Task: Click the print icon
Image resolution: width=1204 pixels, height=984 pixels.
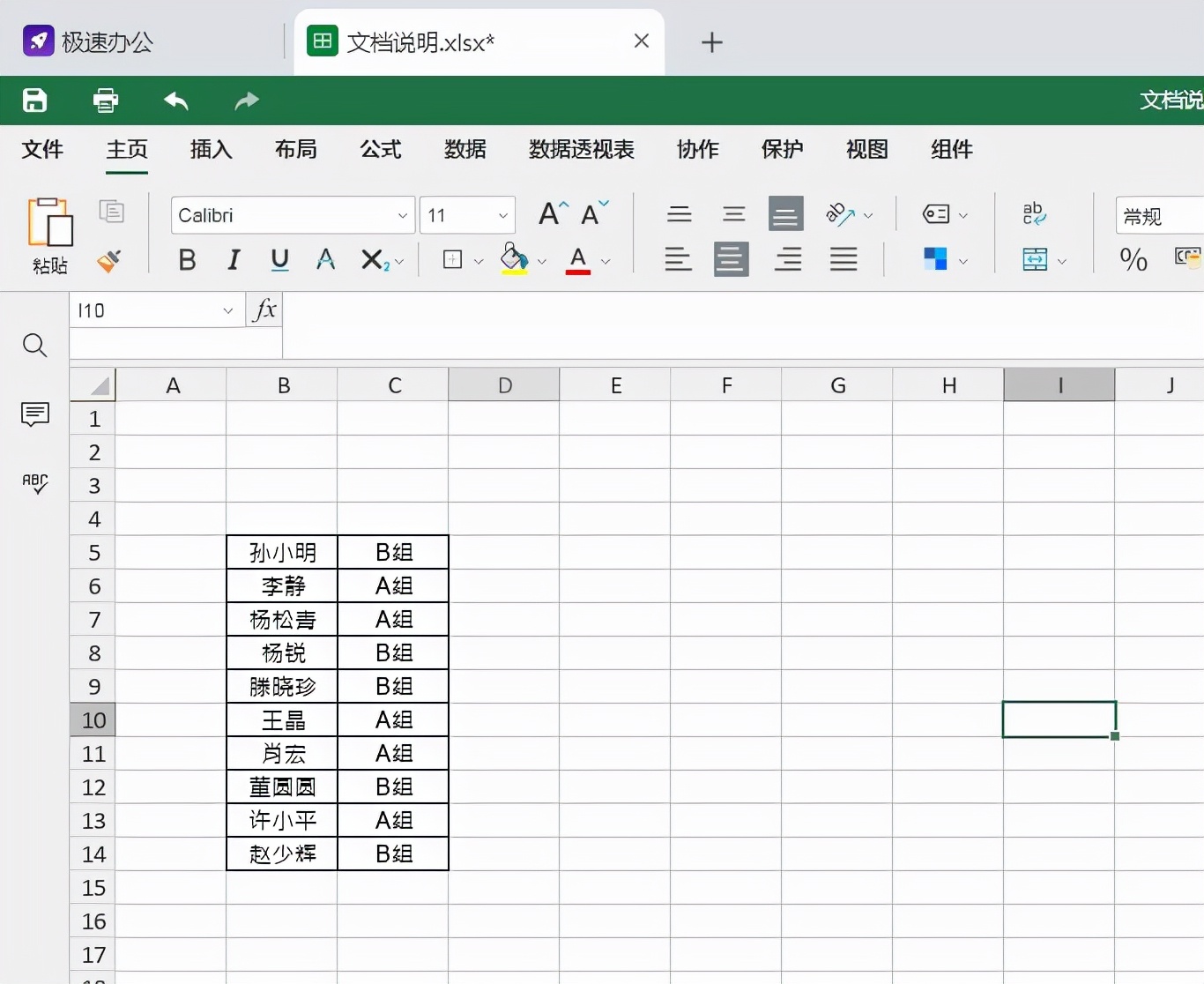Action: (x=106, y=101)
